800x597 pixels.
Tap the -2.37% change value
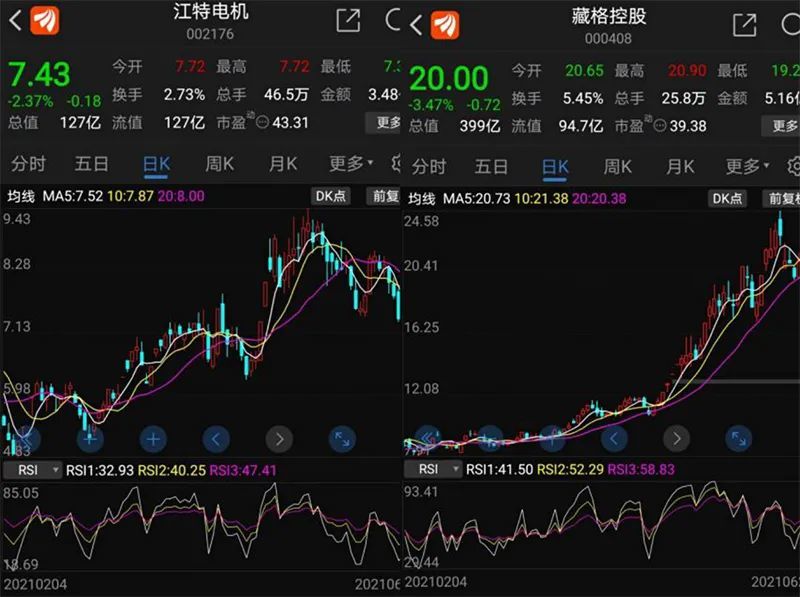coord(31,101)
